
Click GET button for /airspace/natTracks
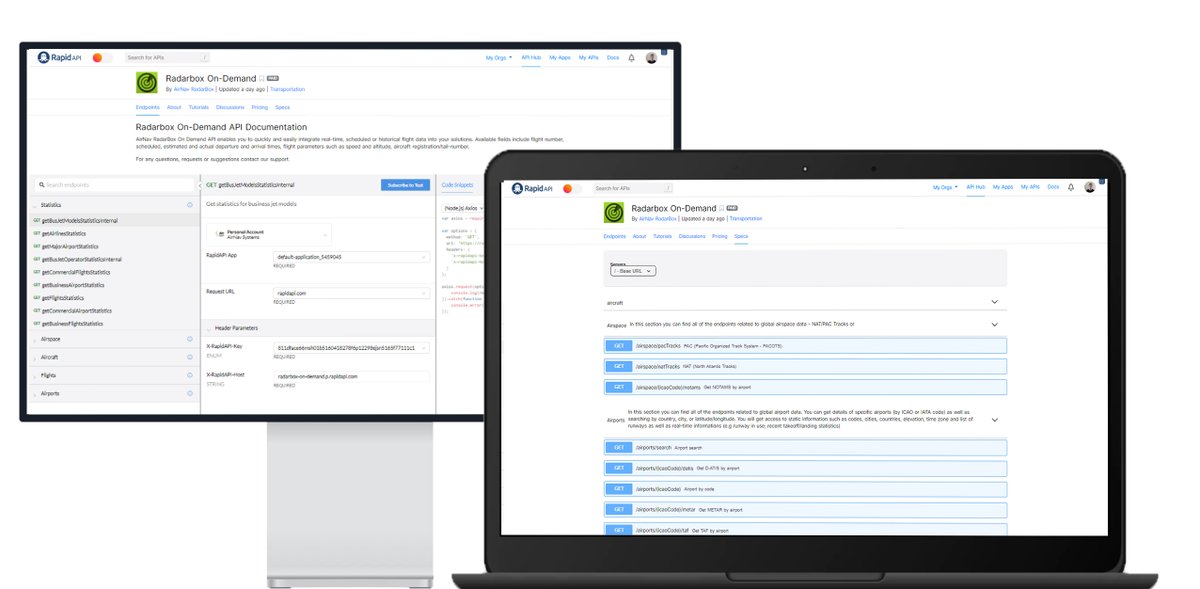pos(619,366)
